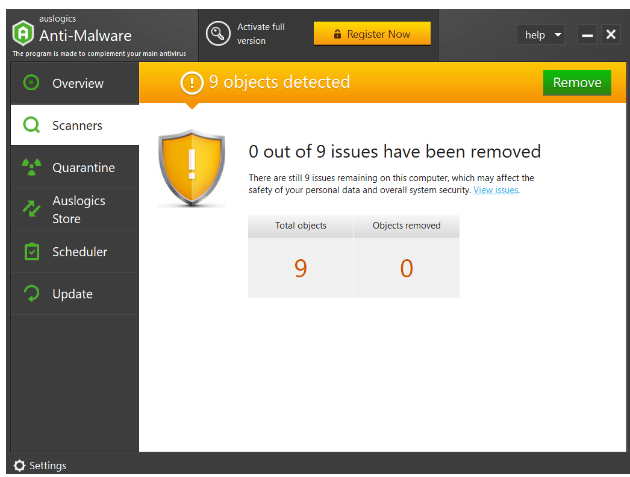Screen dimensions: 630x477
Task: Click the exclamation warning circle icon
Action: coord(192,83)
